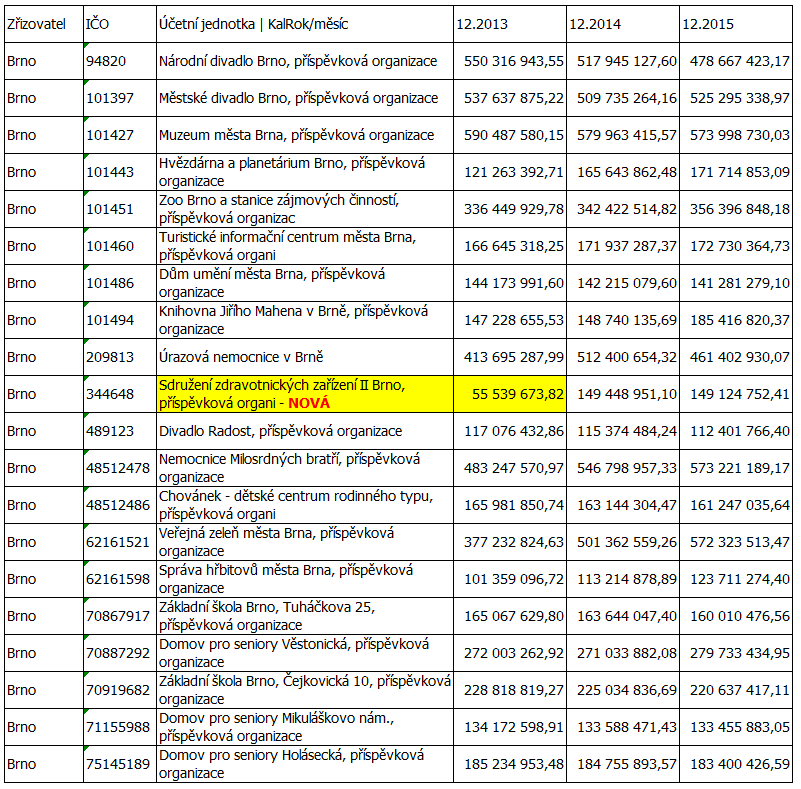
Task: Select the Městské divadlo Brno cell
Action: [305, 98]
